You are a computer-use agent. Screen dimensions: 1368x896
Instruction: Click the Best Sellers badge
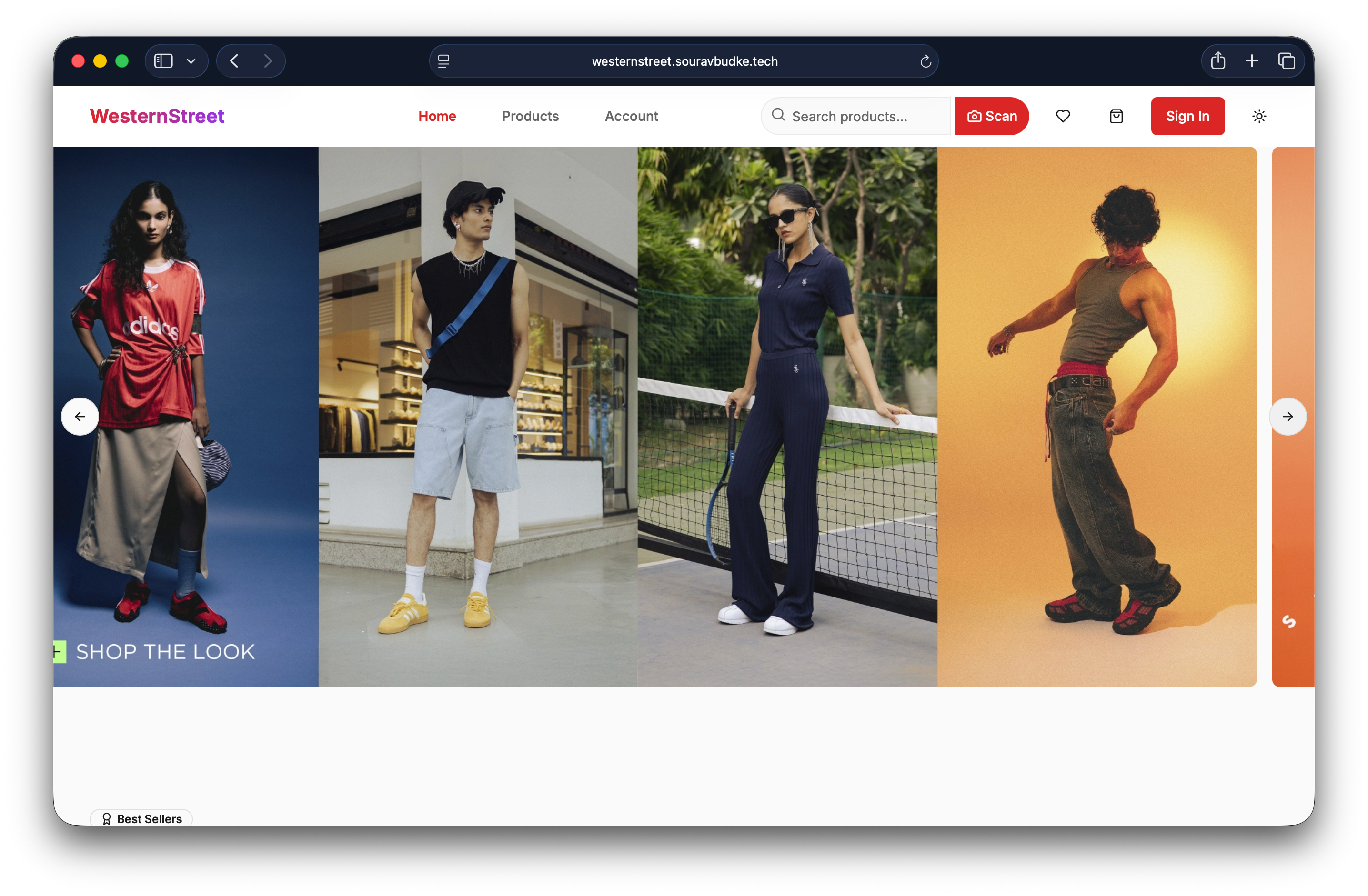(141, 818)
